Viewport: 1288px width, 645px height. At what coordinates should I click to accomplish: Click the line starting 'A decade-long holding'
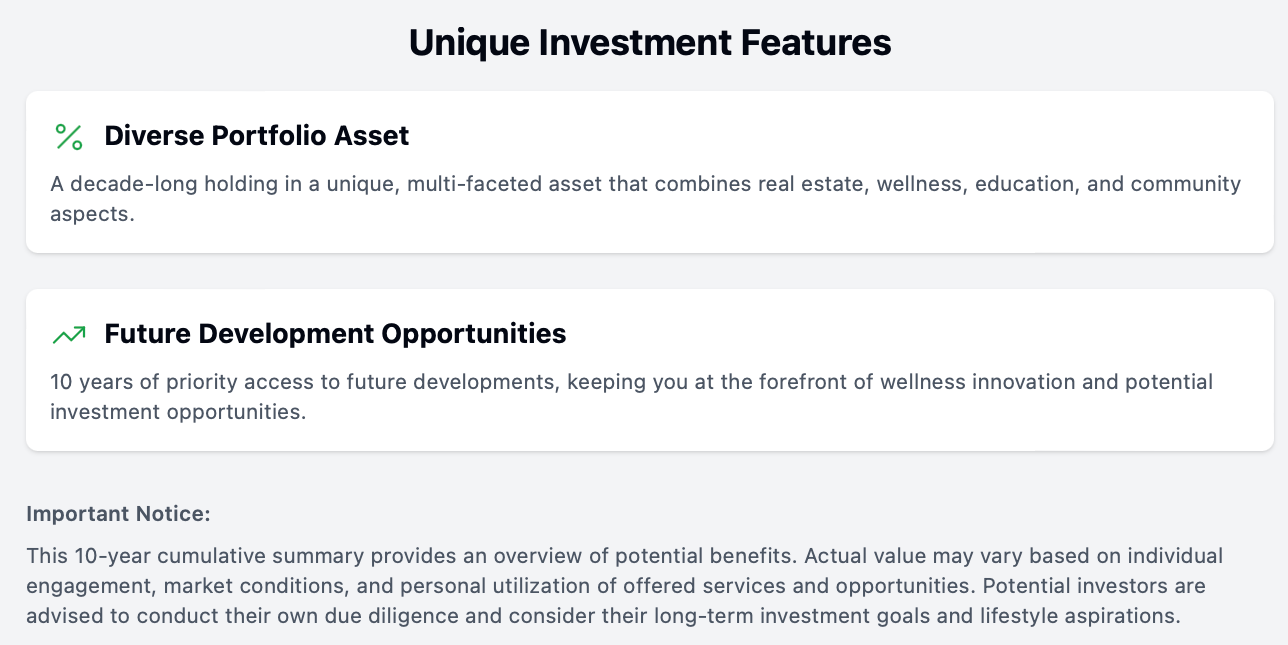pyautogui.click(x=646, y=184)
